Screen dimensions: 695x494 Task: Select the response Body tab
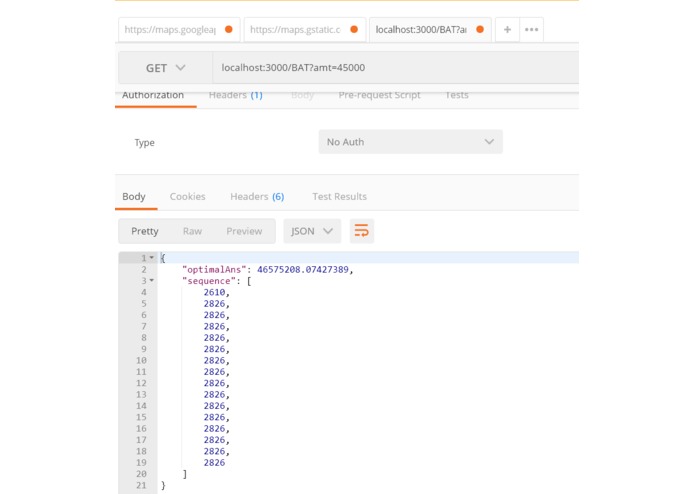click(x=134, y=196)
